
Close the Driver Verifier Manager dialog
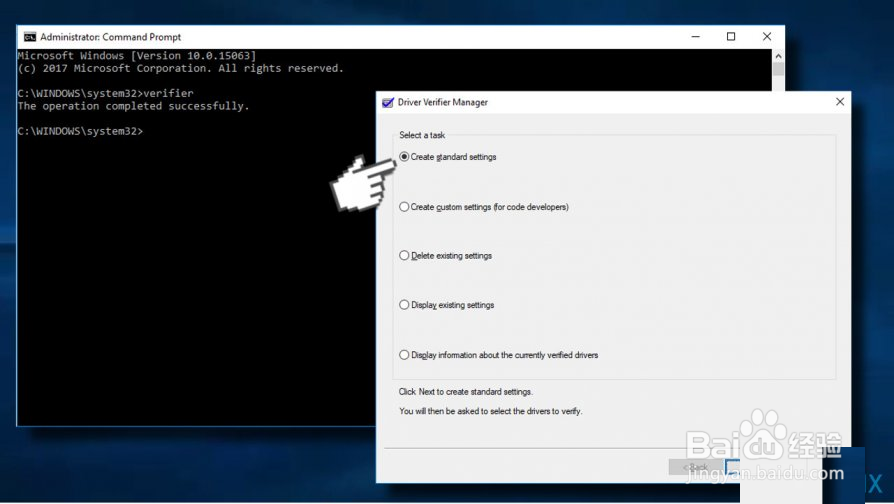pyautogui.click(x=840, y=101)
